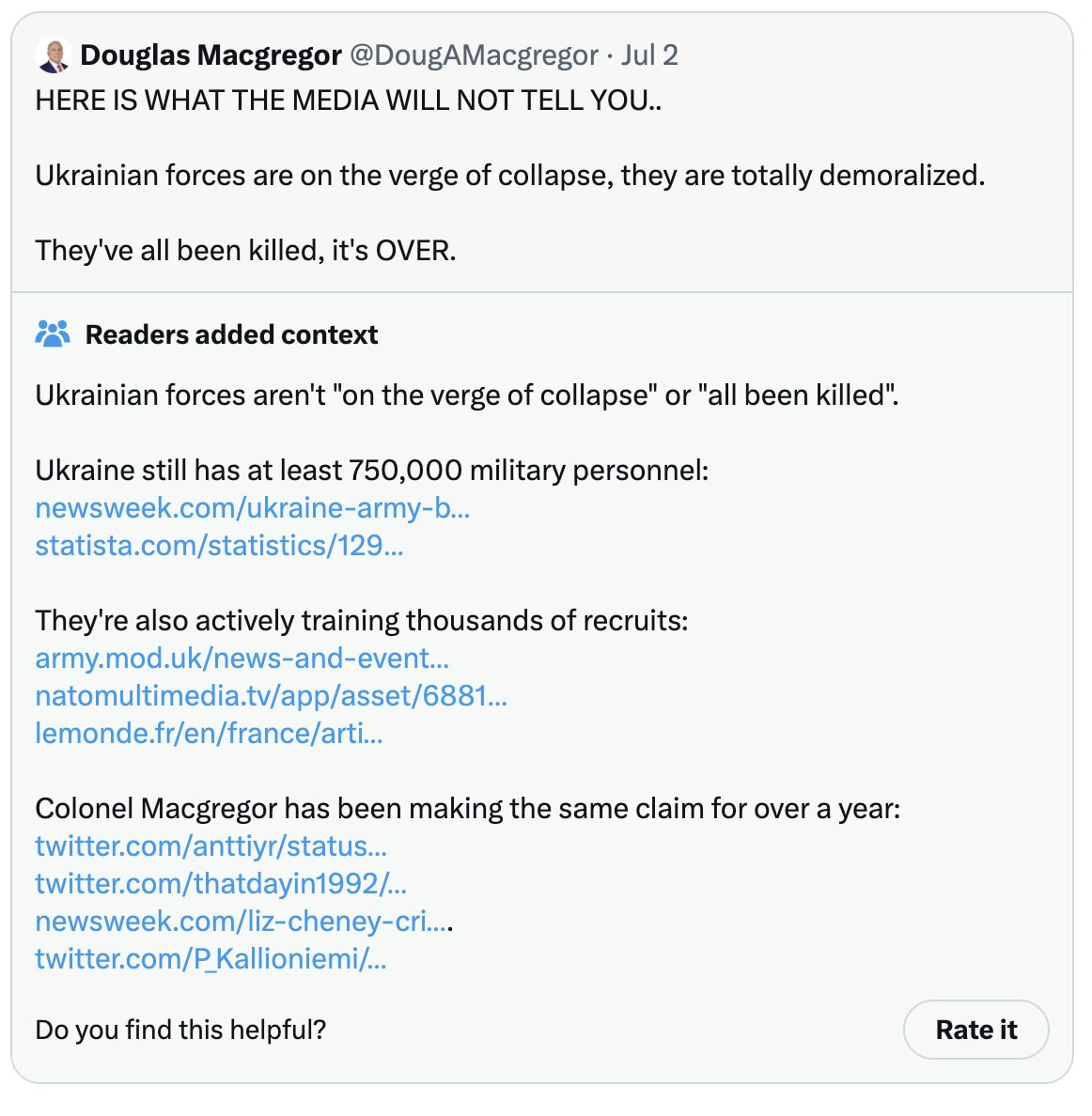
Task: Click the "HERE IS WHAT THE MEDIA" tweet line
Action: tap(348, 101)
